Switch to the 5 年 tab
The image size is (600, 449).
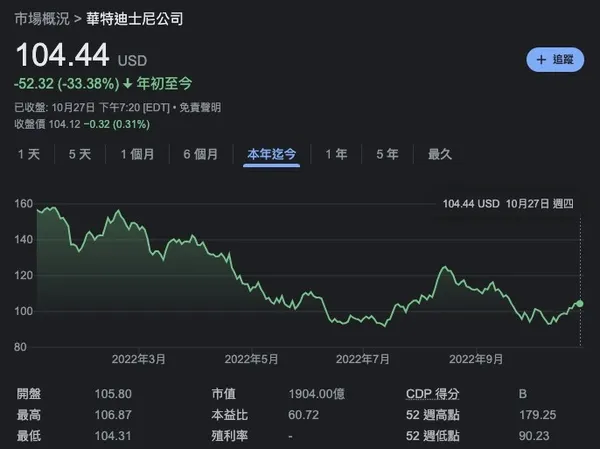point(387,154)
